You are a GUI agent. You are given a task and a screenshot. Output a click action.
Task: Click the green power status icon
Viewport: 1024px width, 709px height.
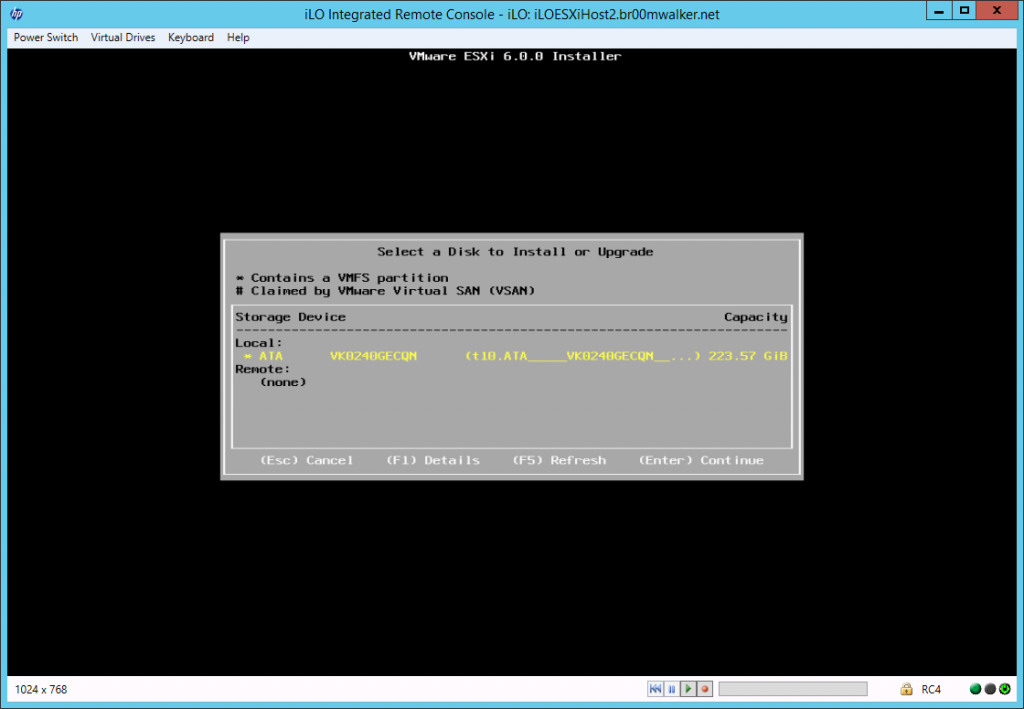pos(1005,689)
